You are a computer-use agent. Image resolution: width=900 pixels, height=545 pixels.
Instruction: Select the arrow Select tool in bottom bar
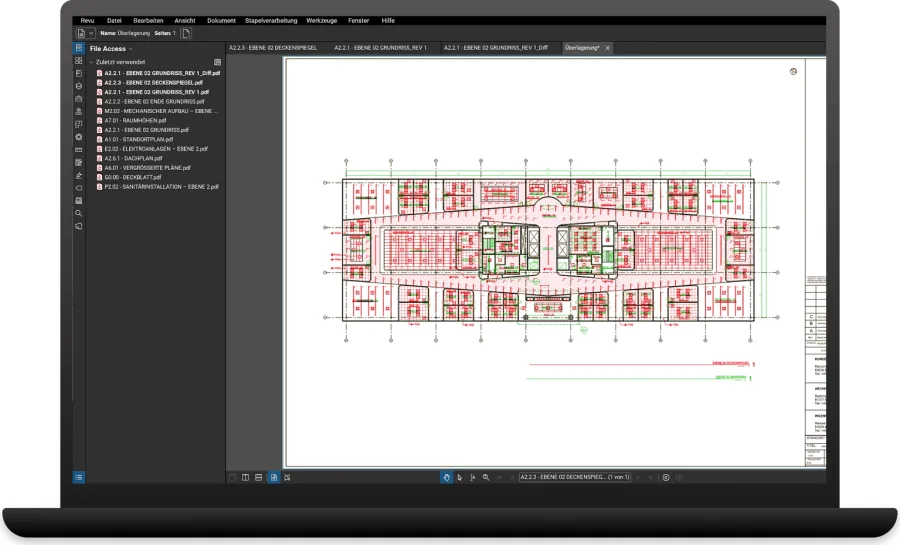(x=459, y=478)
